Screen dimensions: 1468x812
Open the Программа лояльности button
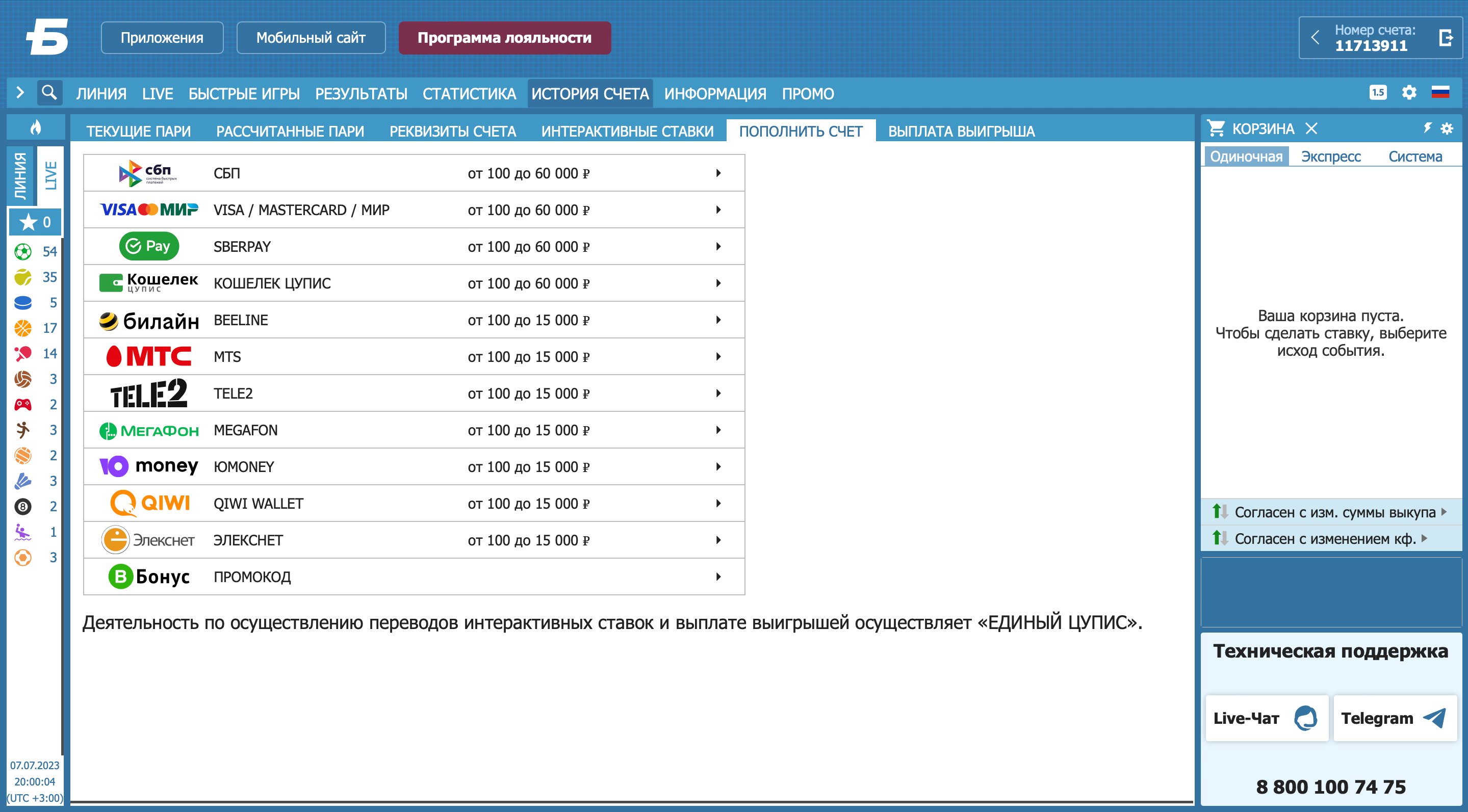(504, 38)
